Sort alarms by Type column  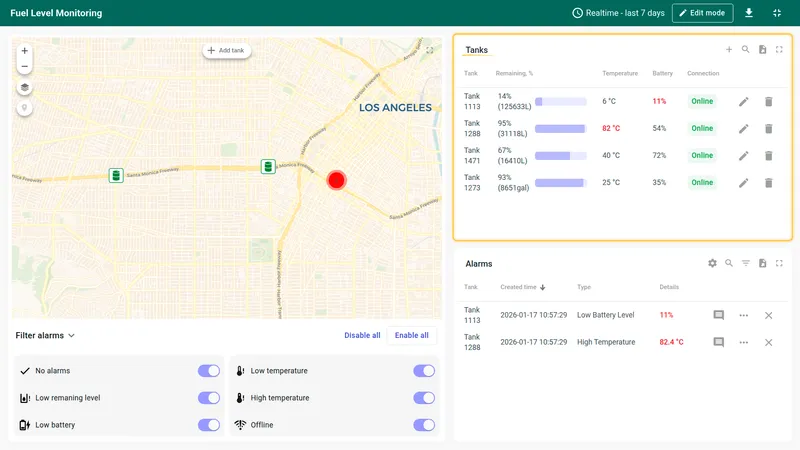click(584, 287)
